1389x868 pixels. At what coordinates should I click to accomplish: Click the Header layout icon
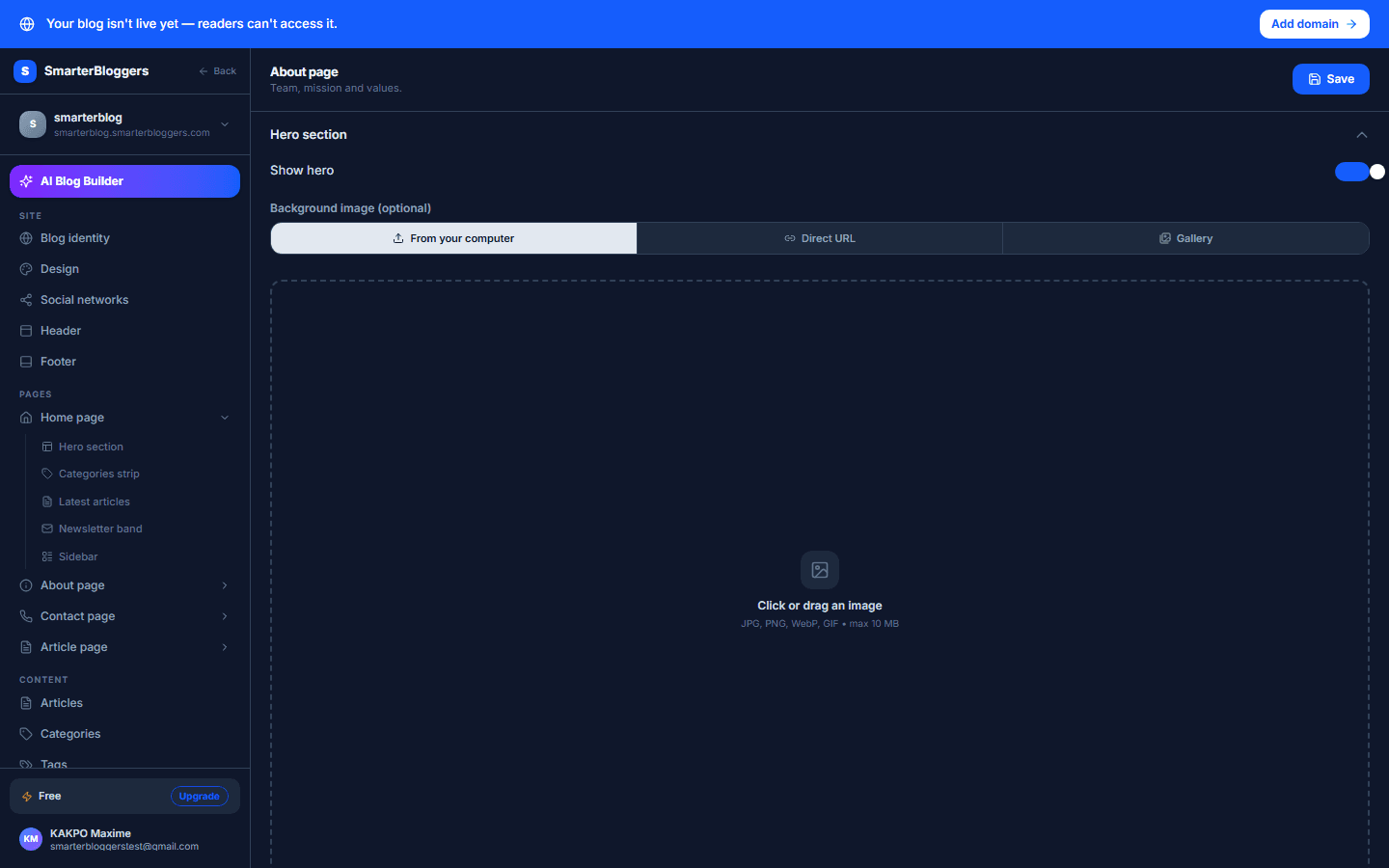(26, 331)
